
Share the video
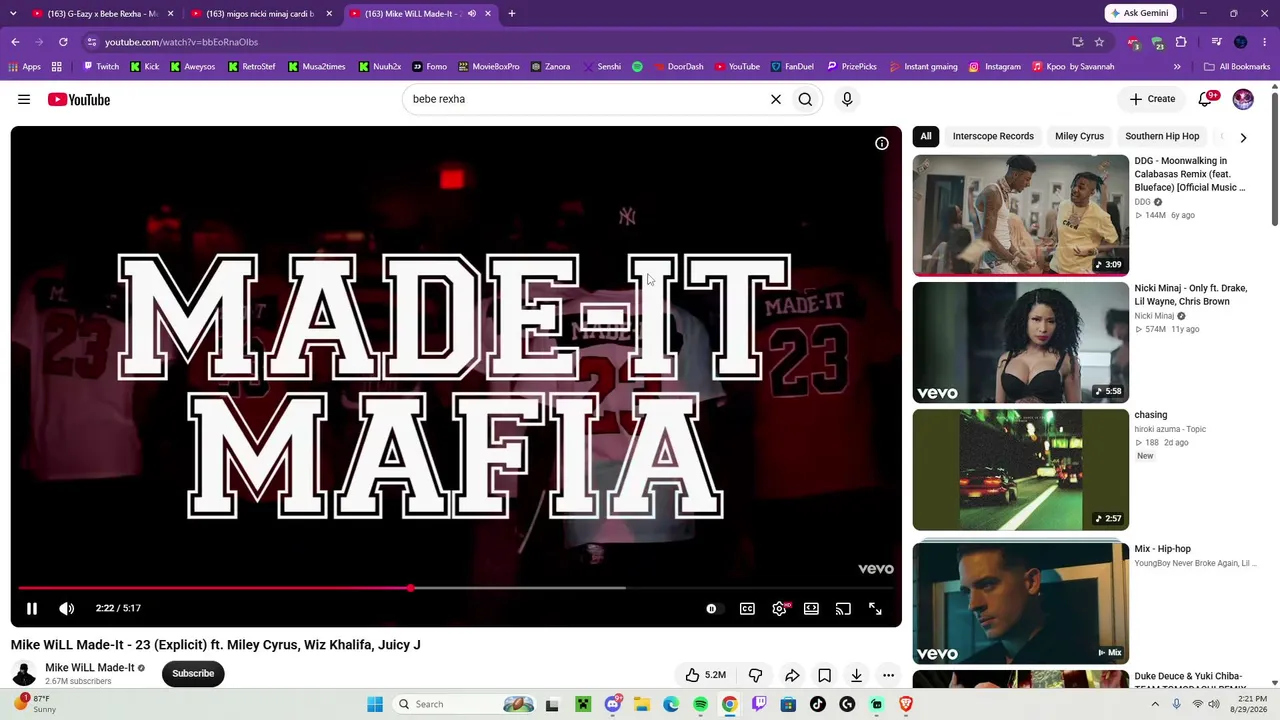point(792,675)
